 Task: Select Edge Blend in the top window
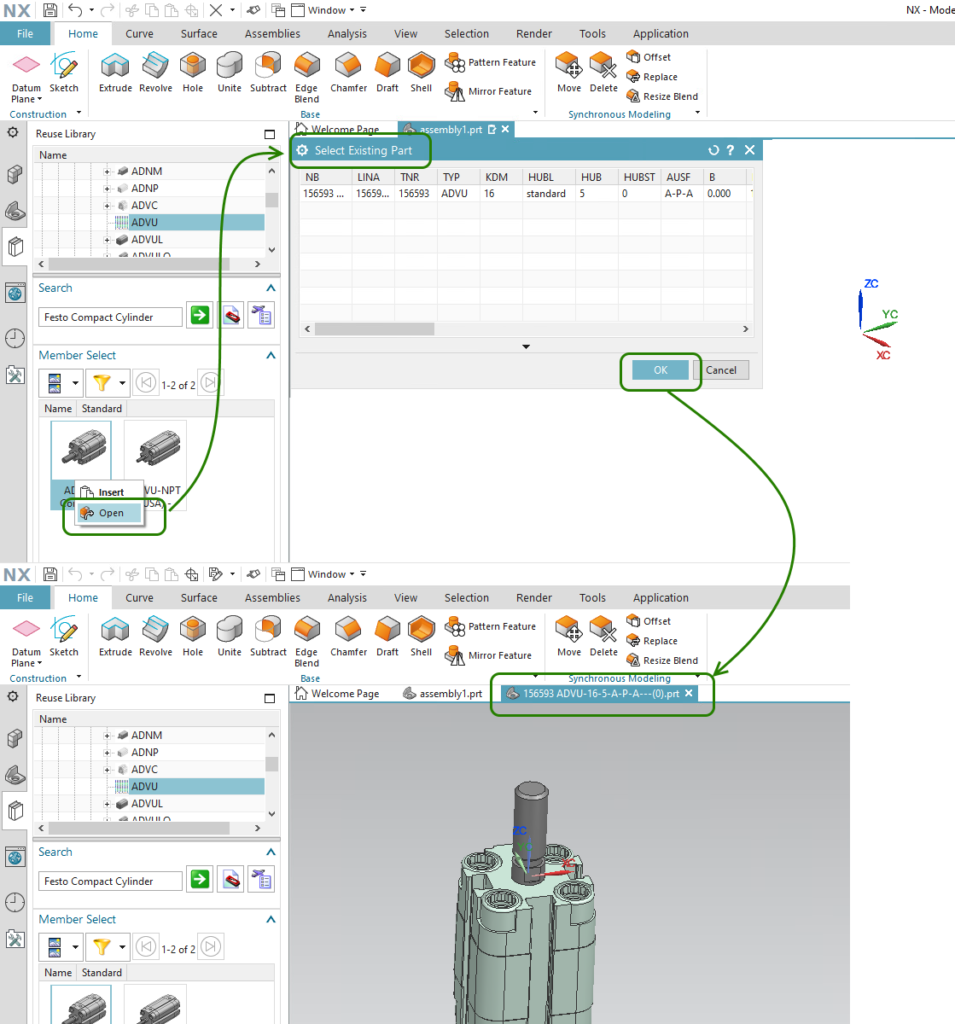coord(306,78)
